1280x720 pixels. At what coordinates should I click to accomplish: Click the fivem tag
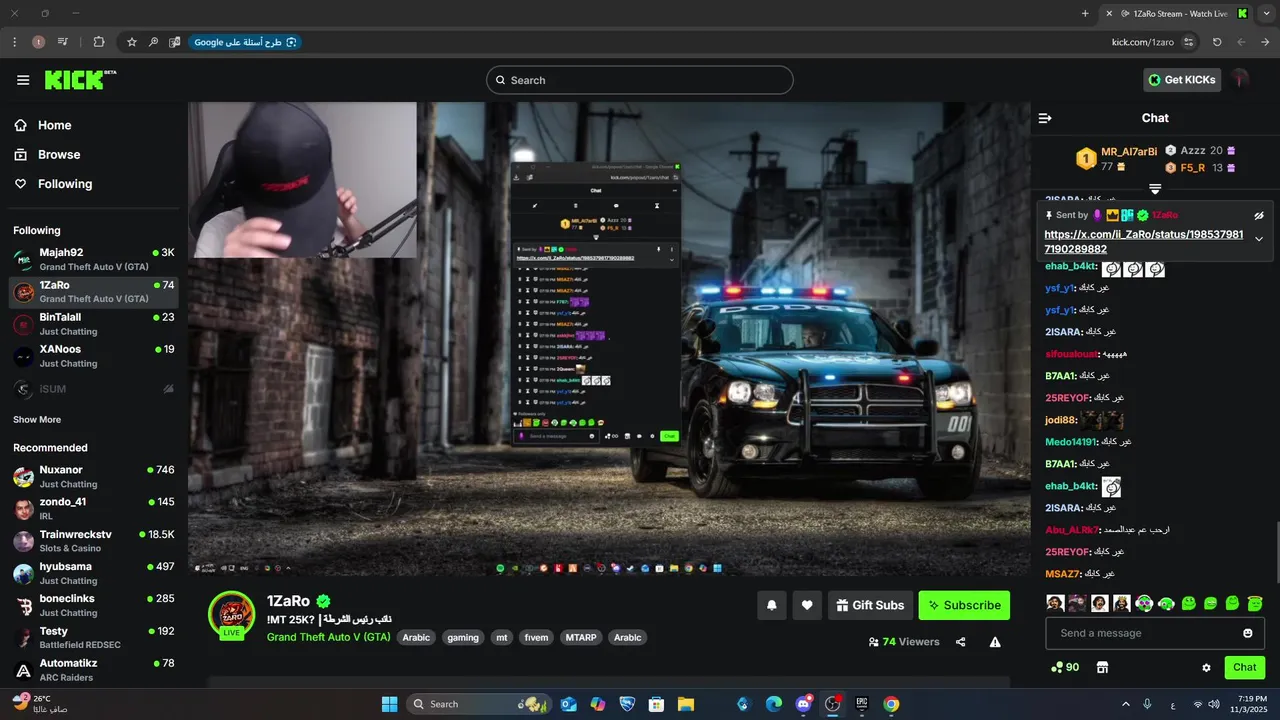click(x=536, y=638)
